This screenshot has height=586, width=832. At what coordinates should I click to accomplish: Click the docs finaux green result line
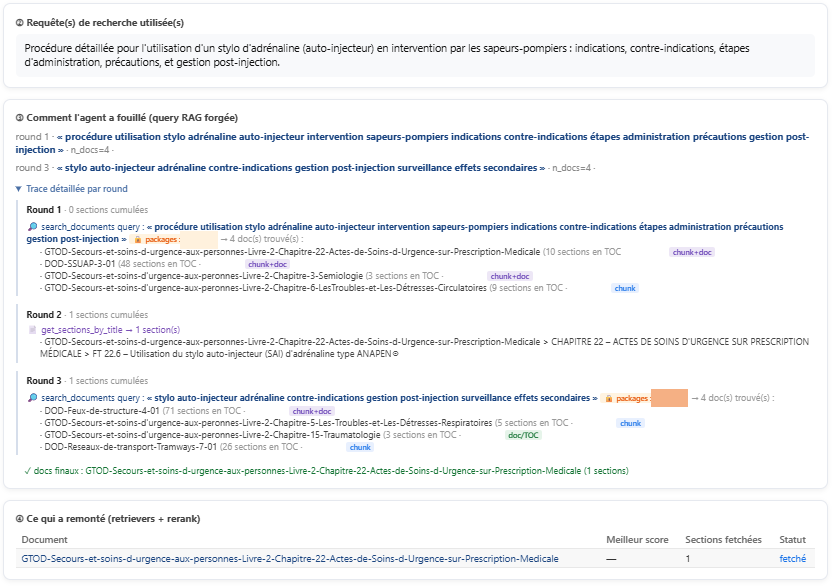coord(326,471)
